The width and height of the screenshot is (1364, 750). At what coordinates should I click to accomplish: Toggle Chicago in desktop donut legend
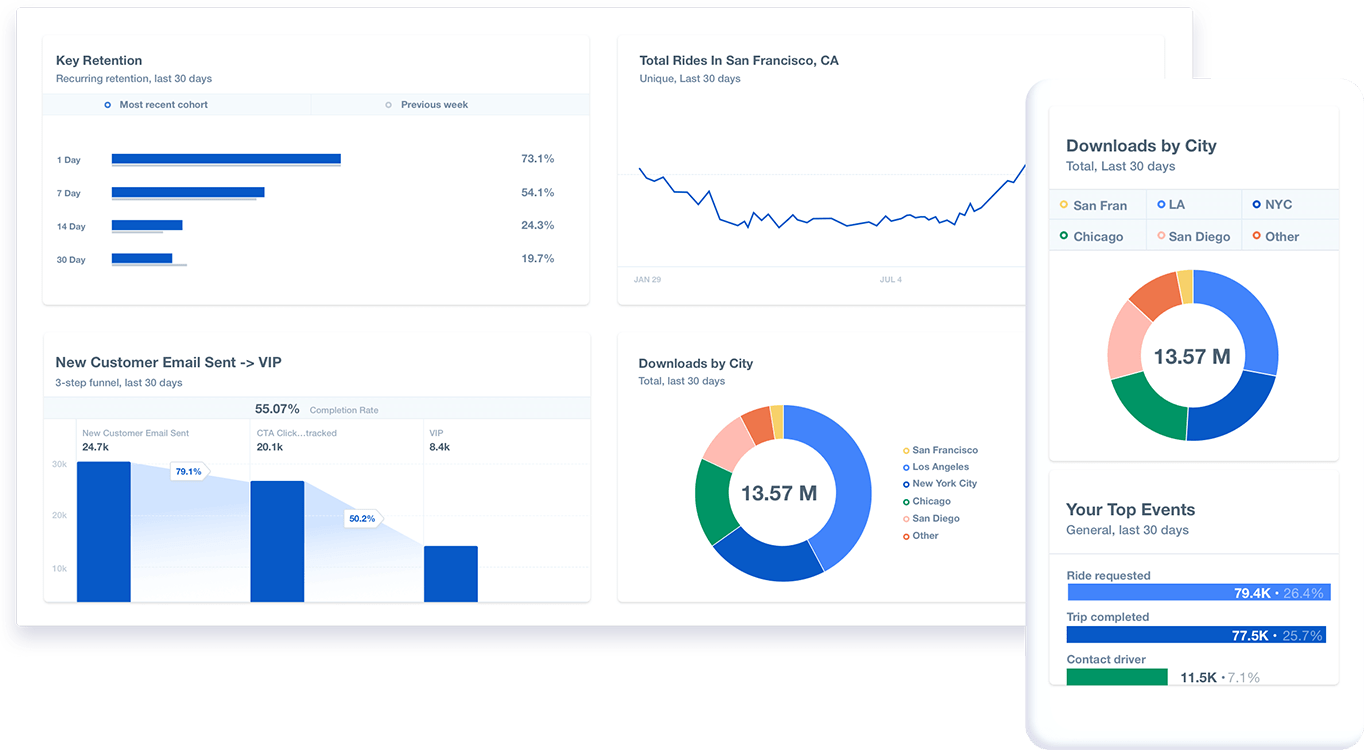tap(927, 502)
